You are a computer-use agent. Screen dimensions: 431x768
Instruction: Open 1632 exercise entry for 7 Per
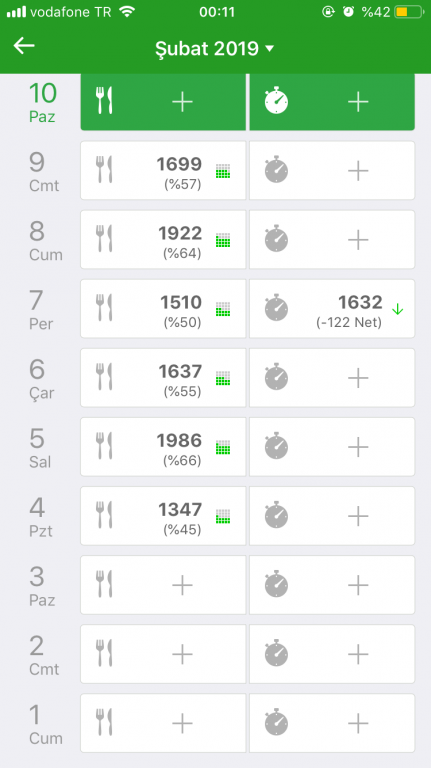coord(332,309)
